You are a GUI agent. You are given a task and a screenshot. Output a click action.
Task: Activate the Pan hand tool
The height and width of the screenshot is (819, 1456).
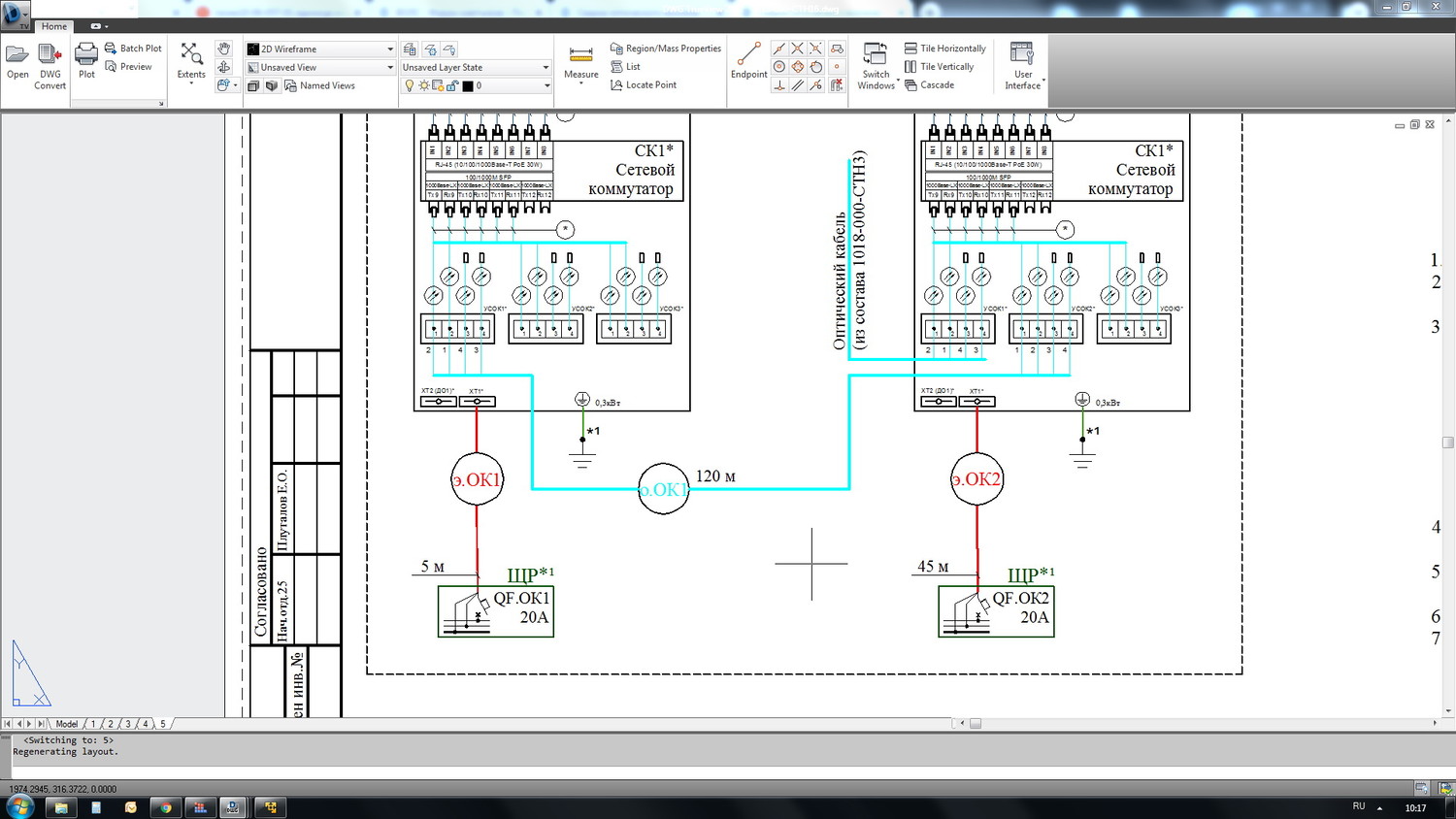[224, 49]
